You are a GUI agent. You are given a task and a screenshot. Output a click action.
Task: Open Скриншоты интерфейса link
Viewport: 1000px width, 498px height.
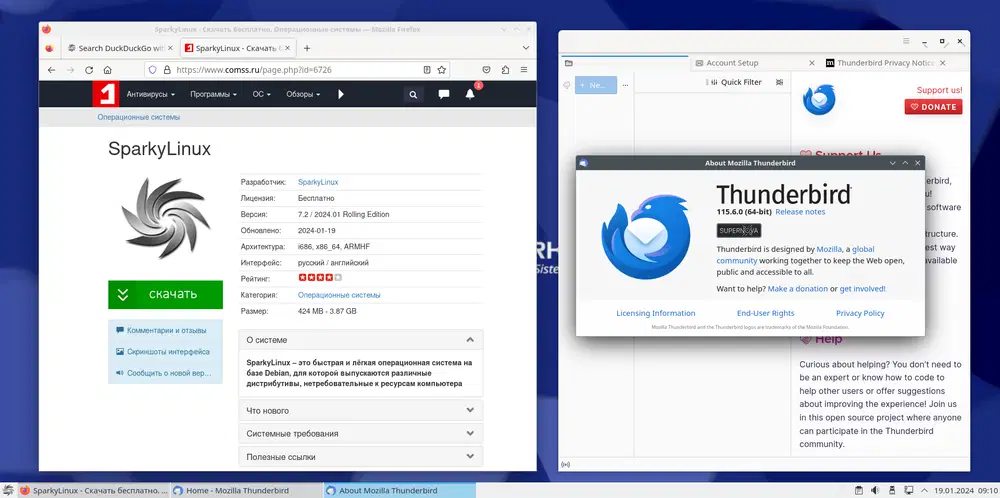tap(168, 351)
